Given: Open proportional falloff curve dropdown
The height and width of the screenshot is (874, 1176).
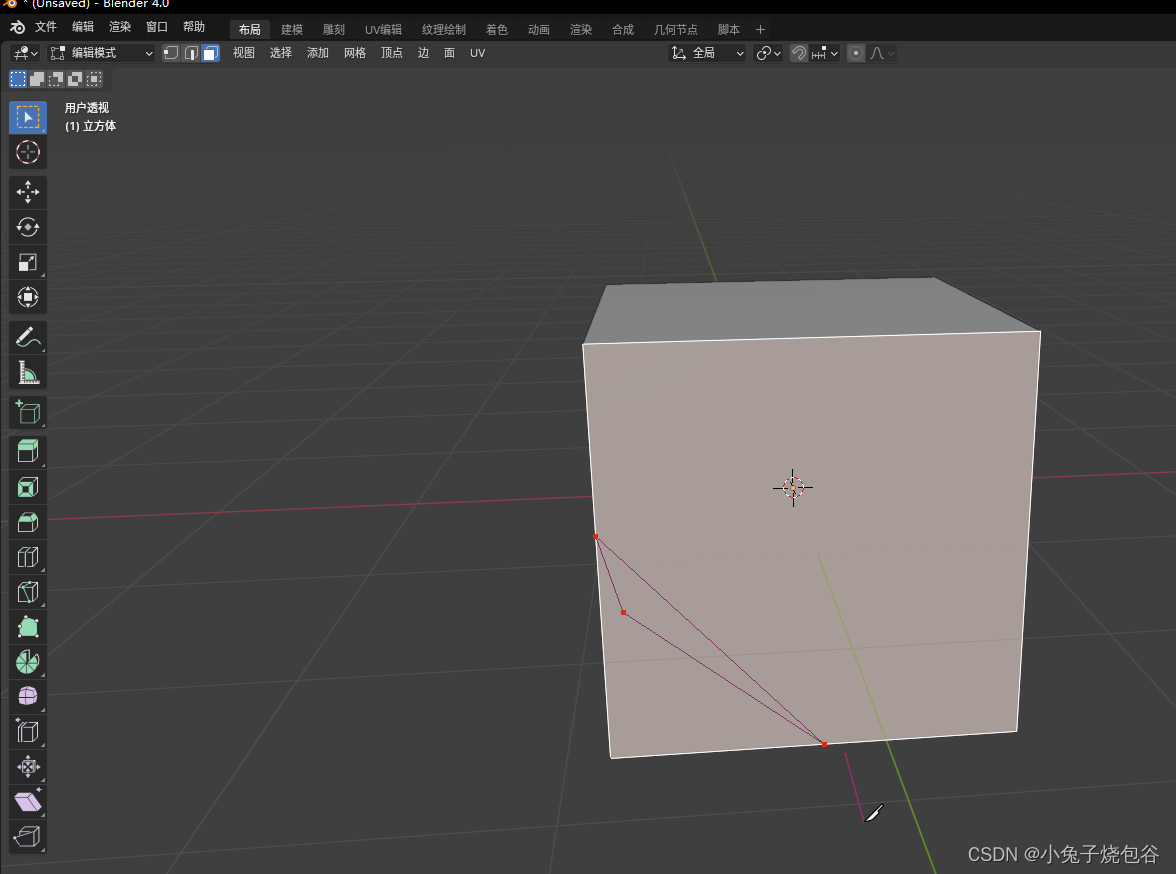Looking at the screenshot, I should (x=882, y=53).
